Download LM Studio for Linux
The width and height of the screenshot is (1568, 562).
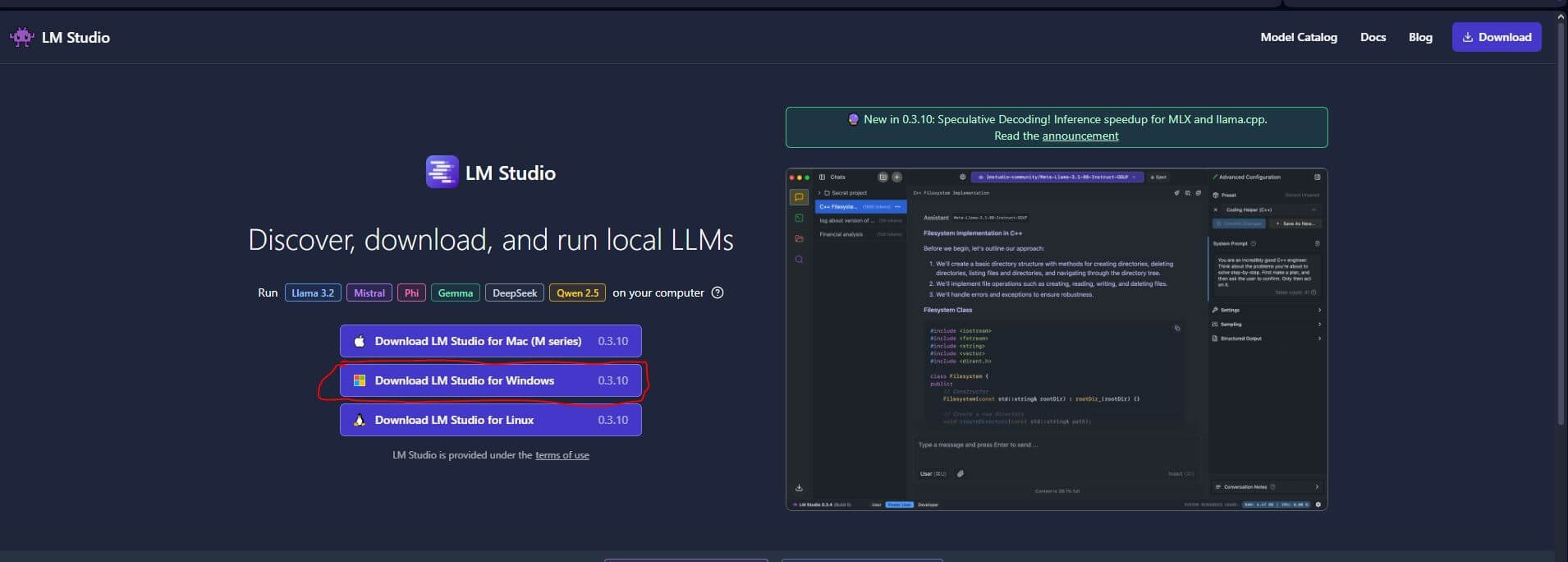coord(491,420)
